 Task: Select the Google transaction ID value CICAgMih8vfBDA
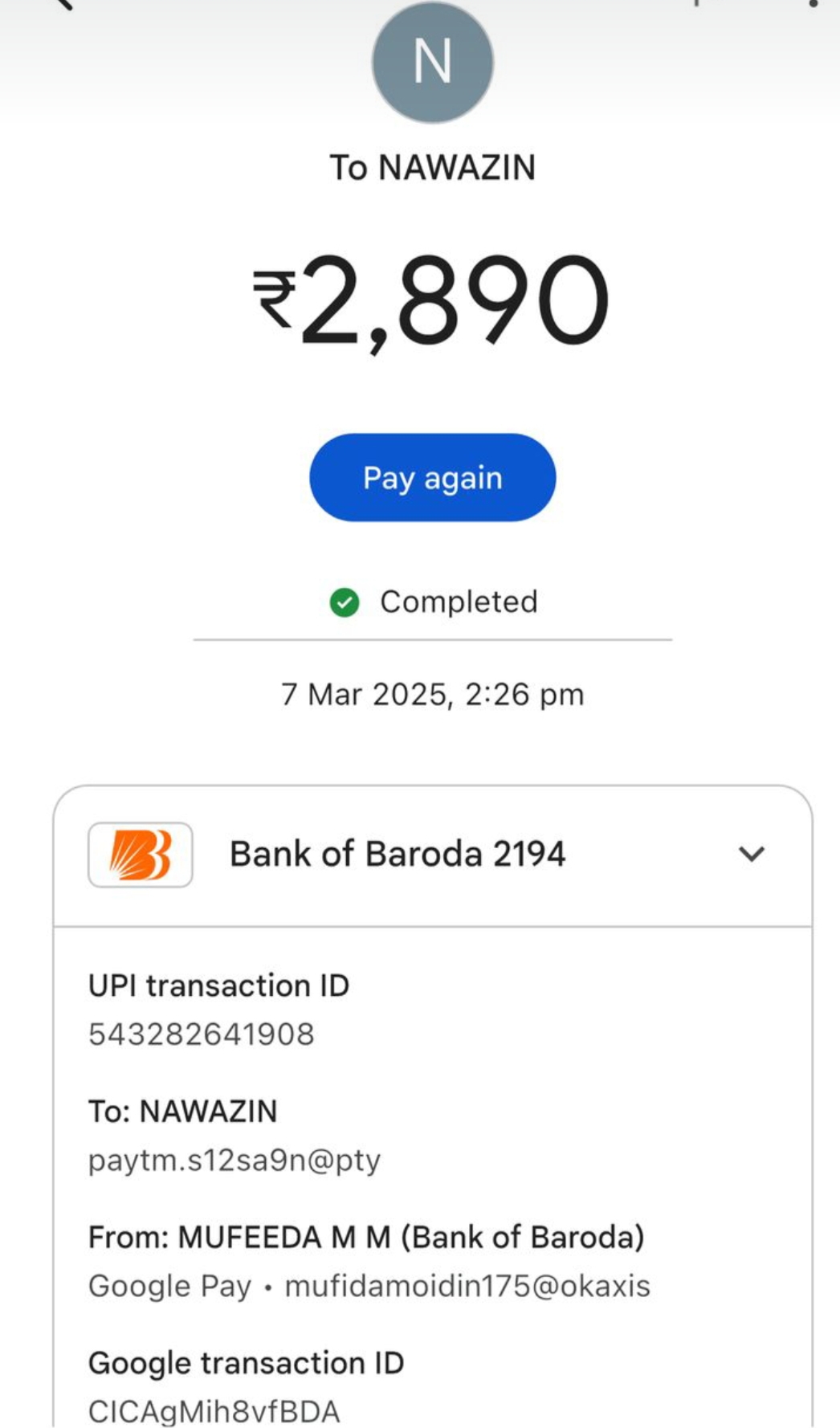[214, 1411]
